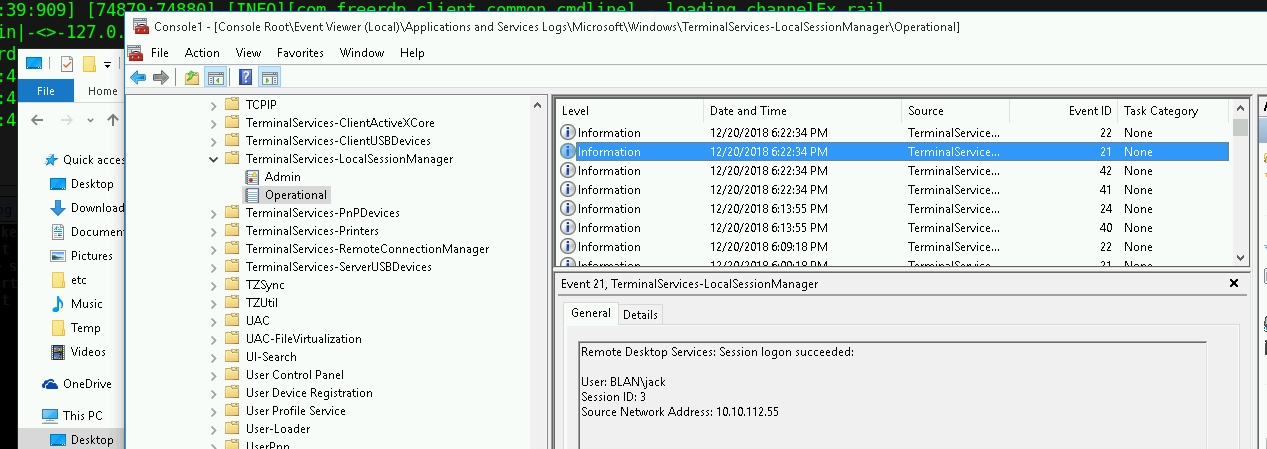This screenshot has width=1267, height=449.
Task: Click the Forward arrow in MMC toolbar
Action: coord(160,78)
